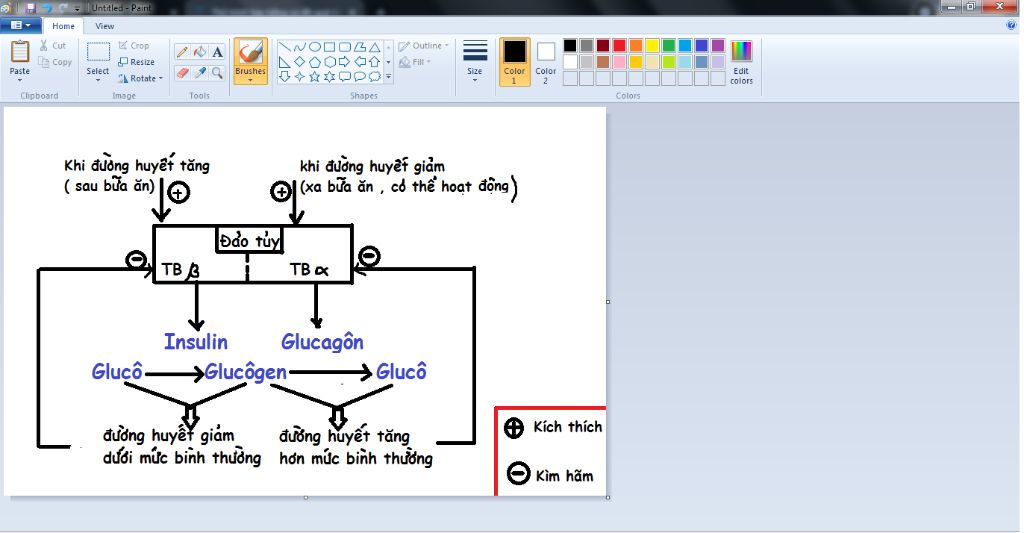The width and height of the screenshot is (1024, 533).
Task: Click the Resize button
Action: click(x=136, y=62)
